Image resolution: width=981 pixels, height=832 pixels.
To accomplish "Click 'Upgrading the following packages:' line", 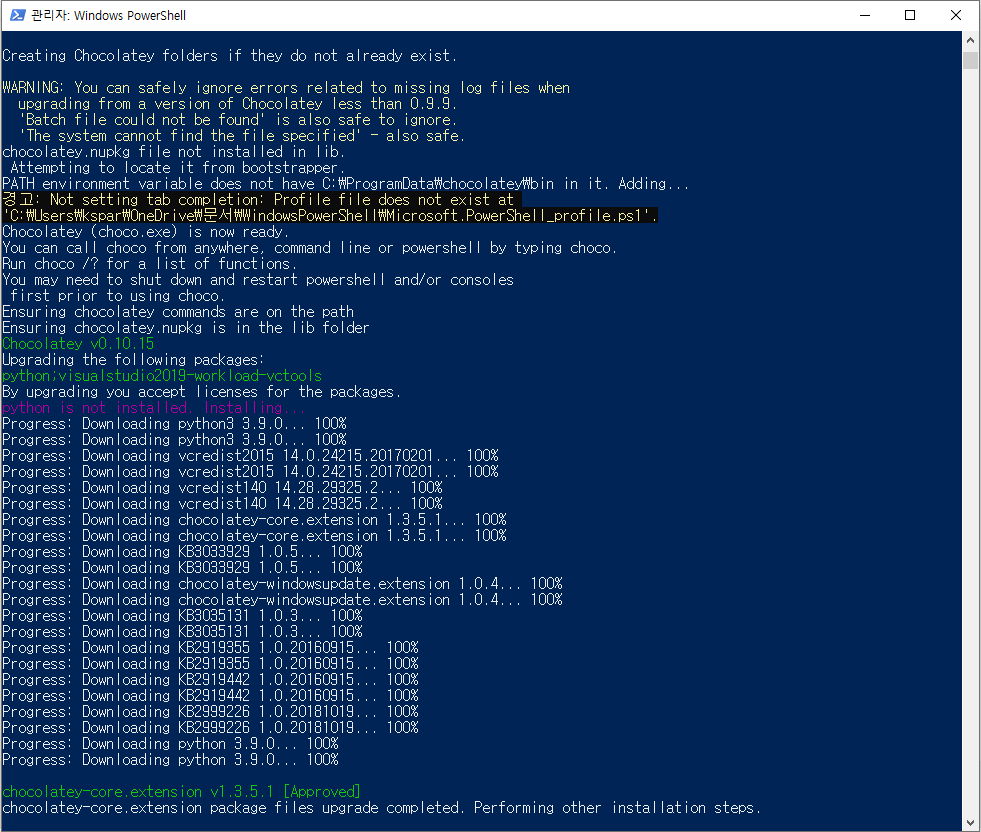I will coord(133,360).
